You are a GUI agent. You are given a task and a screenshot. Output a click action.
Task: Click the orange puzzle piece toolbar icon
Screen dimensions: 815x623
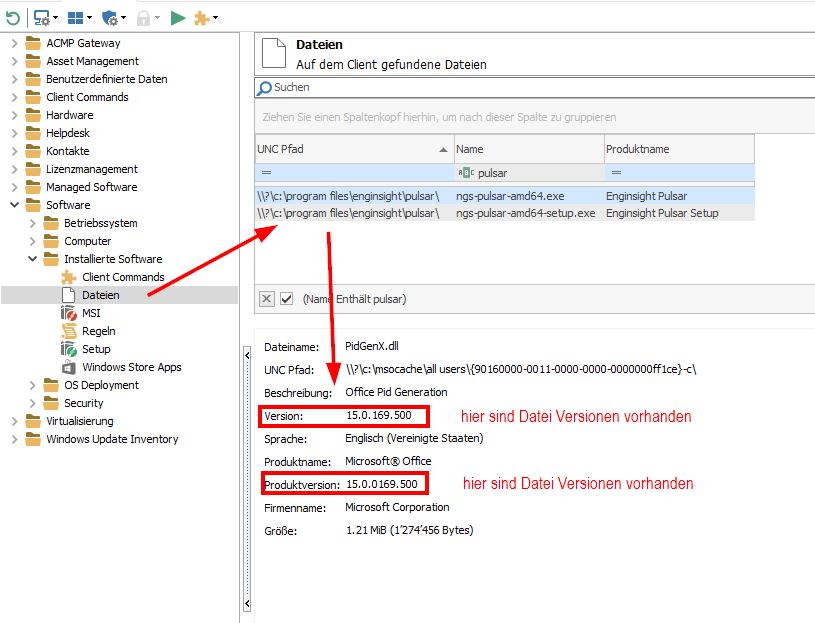click(201, 18)
